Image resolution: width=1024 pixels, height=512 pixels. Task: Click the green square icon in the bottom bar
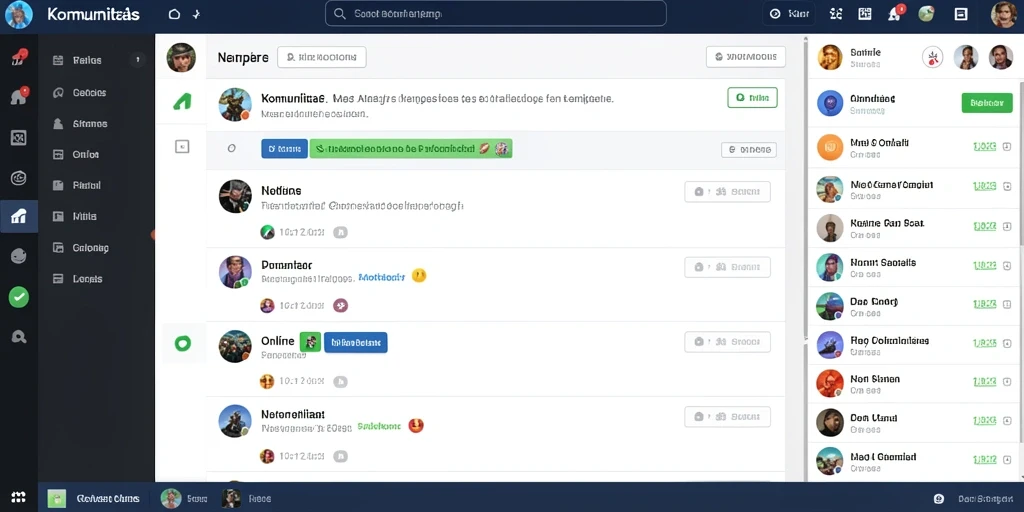point(57,498)
